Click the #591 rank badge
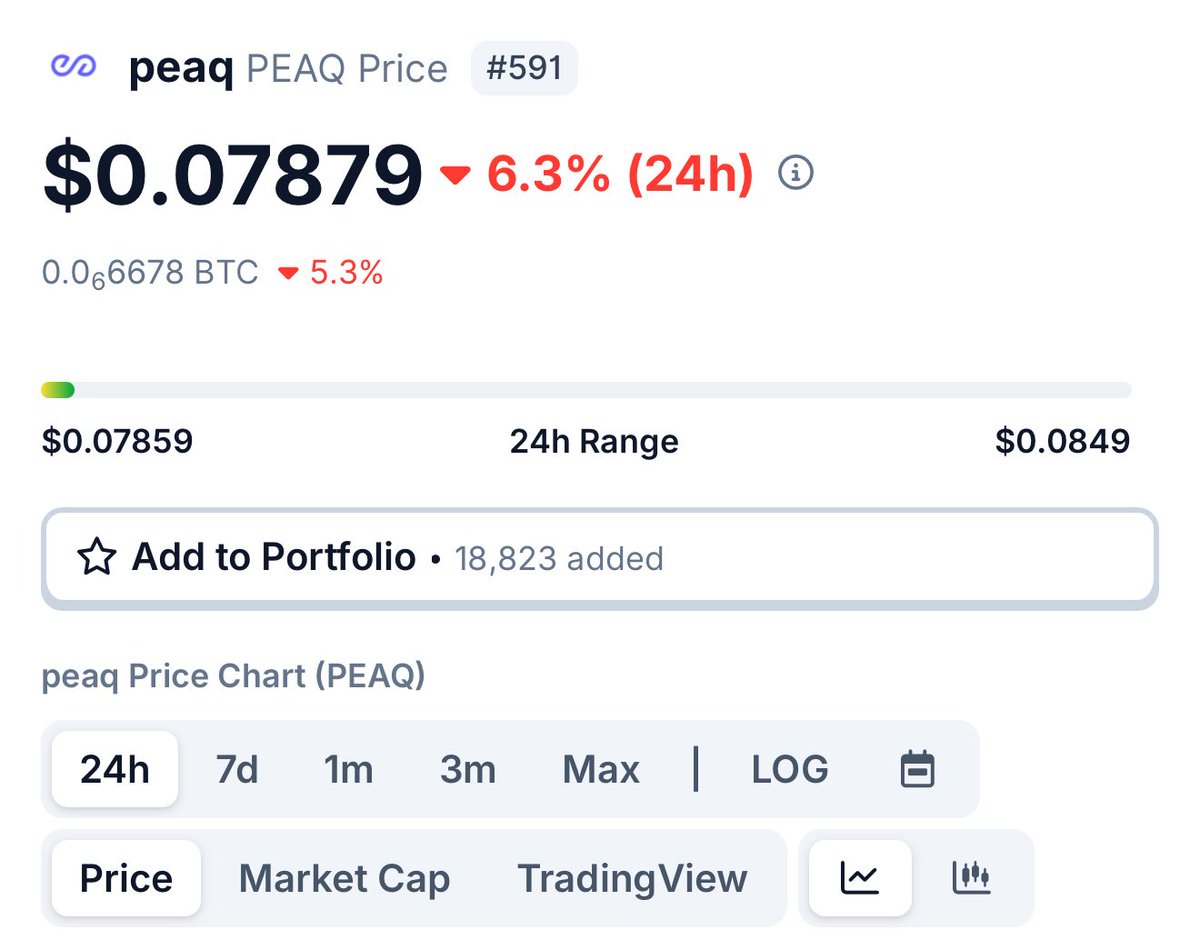Screen dimensions: 1200x950 point(524,68)
